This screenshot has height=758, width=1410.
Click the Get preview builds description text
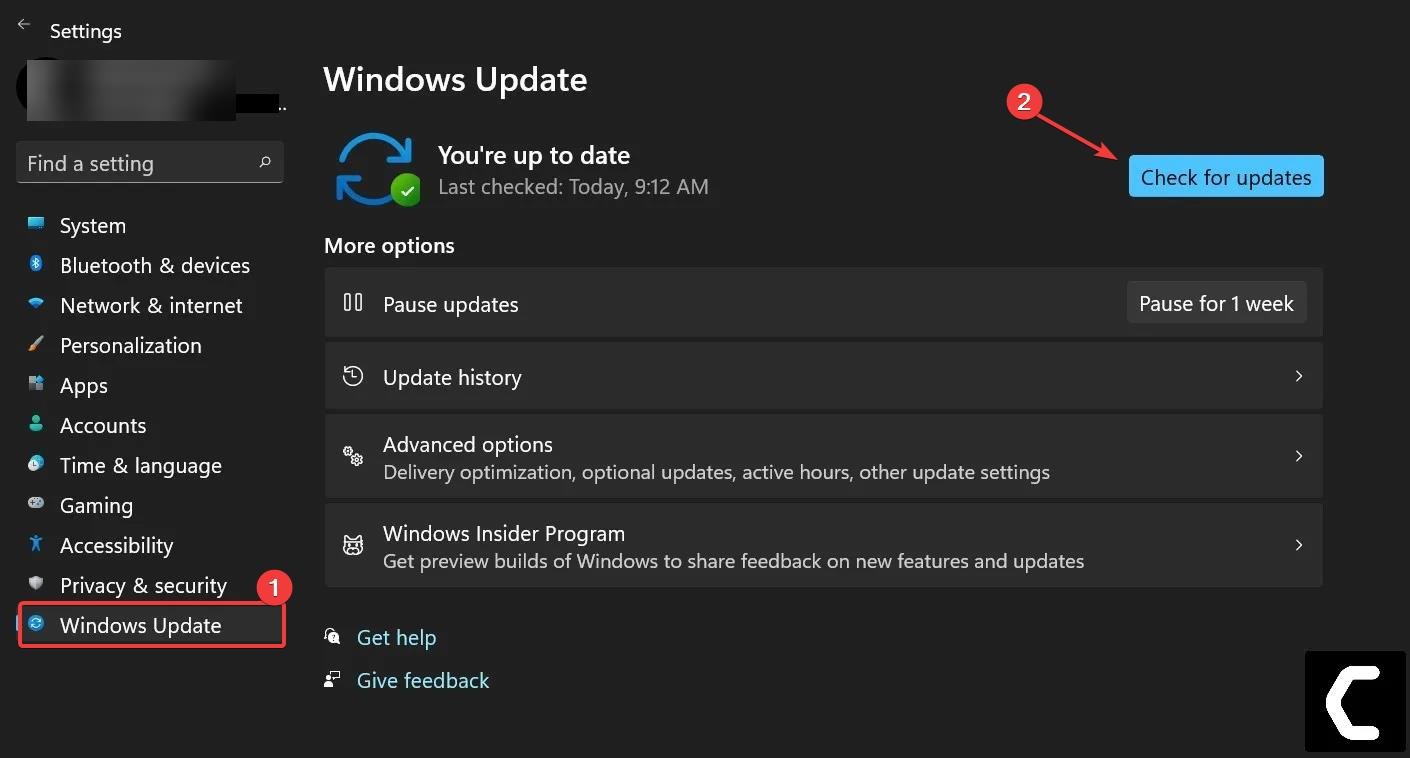[733, 561]
